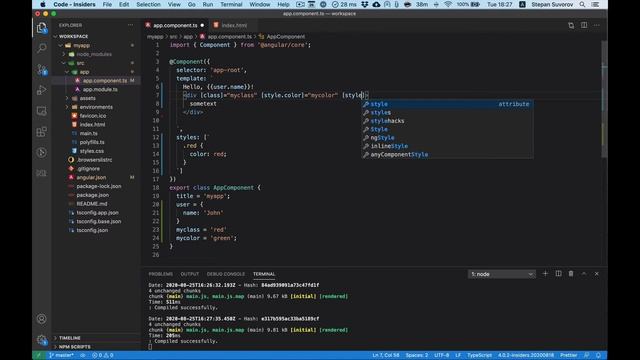
Task: Collapse the WORKSPACE section
Action: click(x=96, y=36)
